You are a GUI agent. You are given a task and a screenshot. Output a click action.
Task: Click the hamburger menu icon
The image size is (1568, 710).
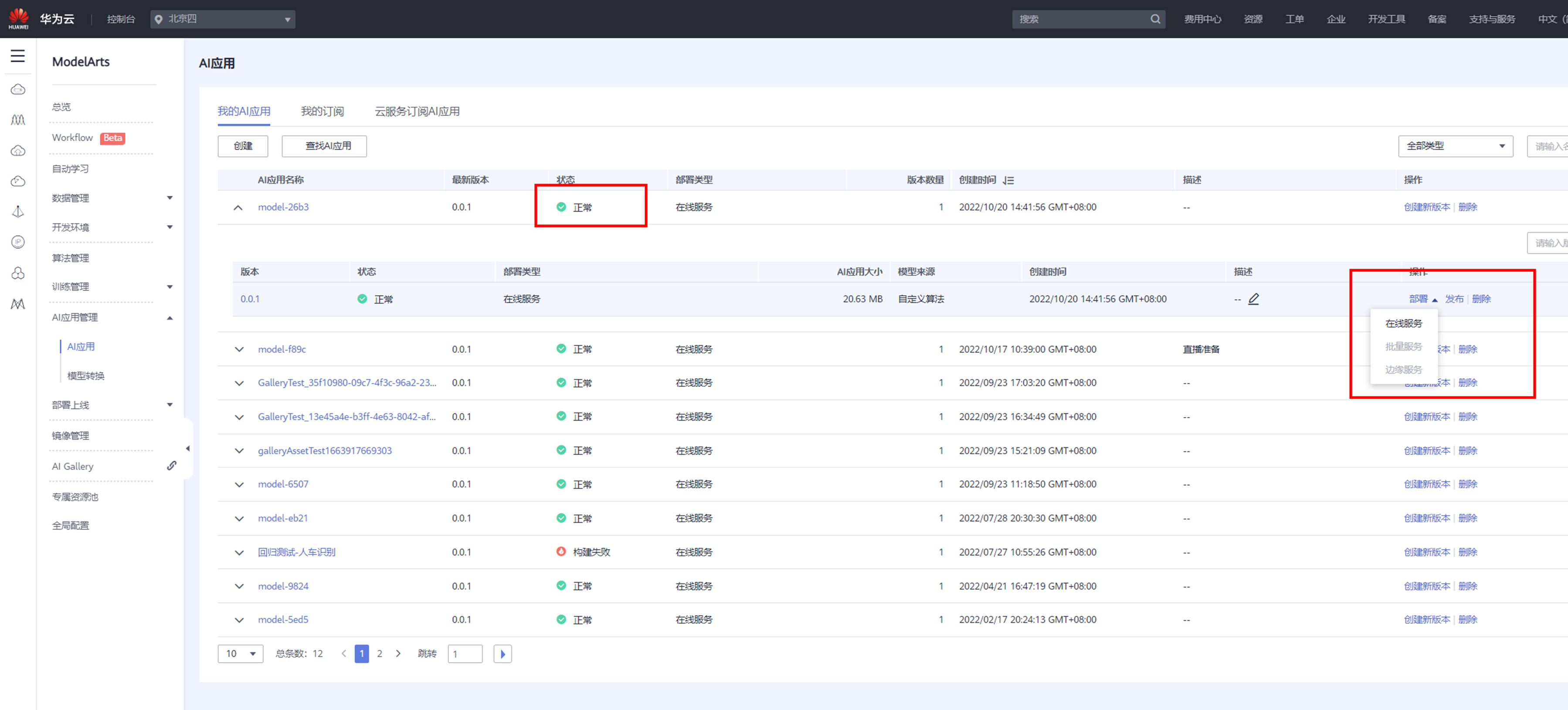click(x=18, y=56)
